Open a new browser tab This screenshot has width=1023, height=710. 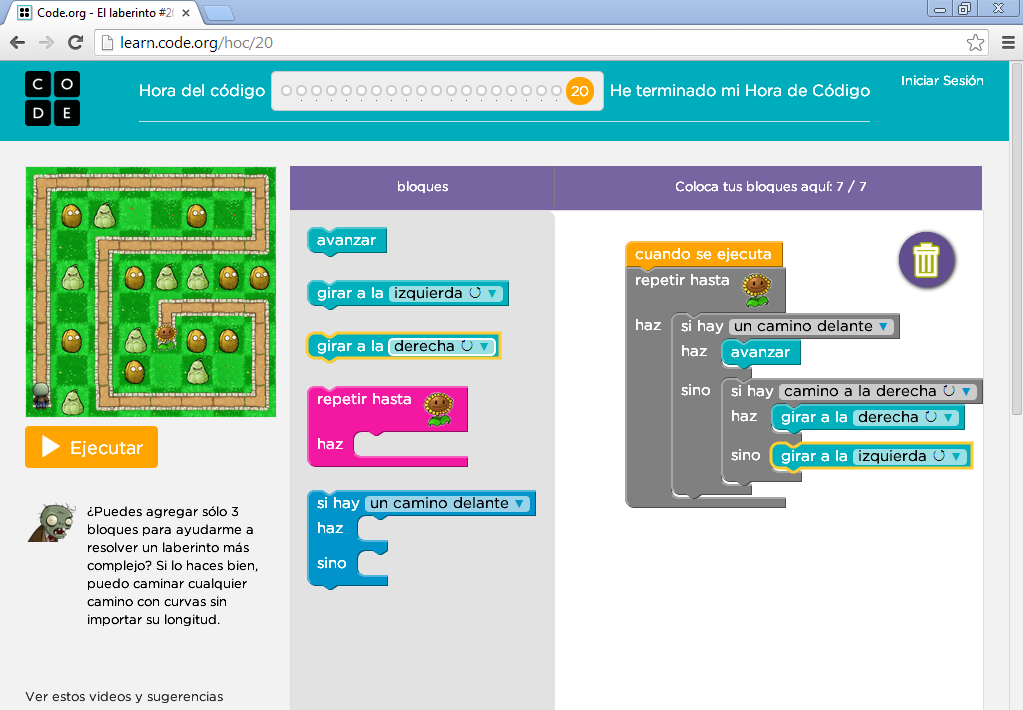point(219,13)
